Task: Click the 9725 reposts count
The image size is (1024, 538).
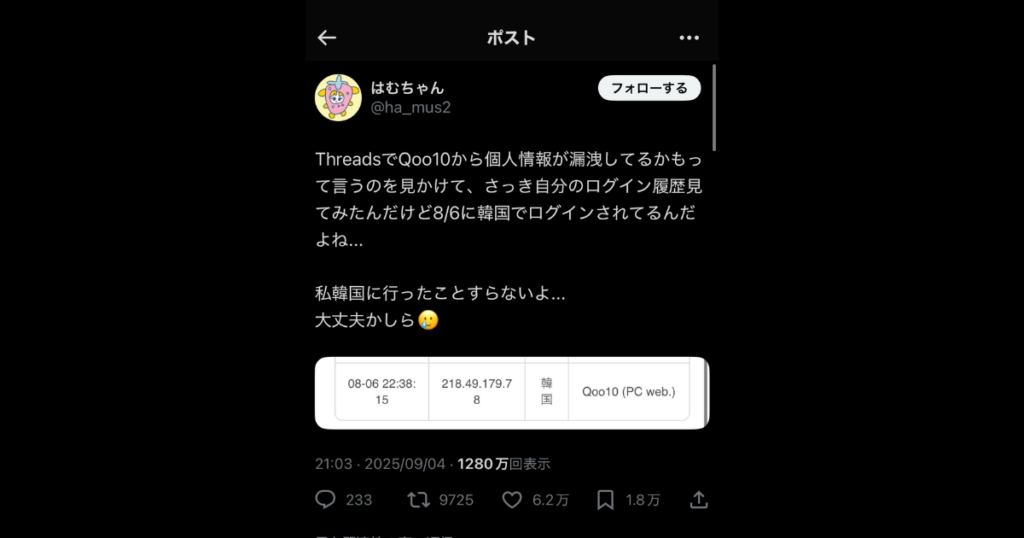Action: coord(456,500)
